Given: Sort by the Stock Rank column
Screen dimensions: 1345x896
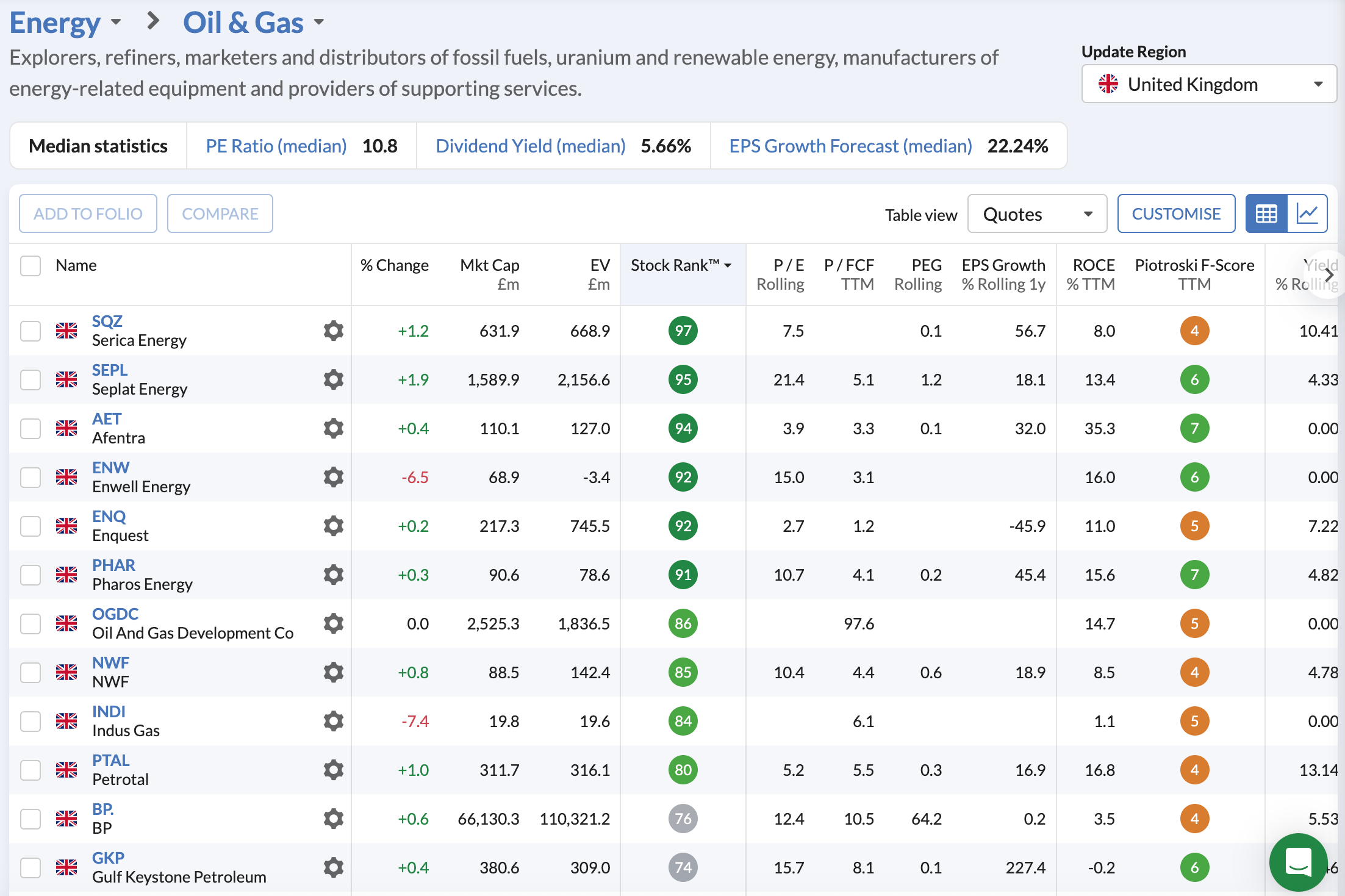Looking at the screenshot, I should [681, 265].
